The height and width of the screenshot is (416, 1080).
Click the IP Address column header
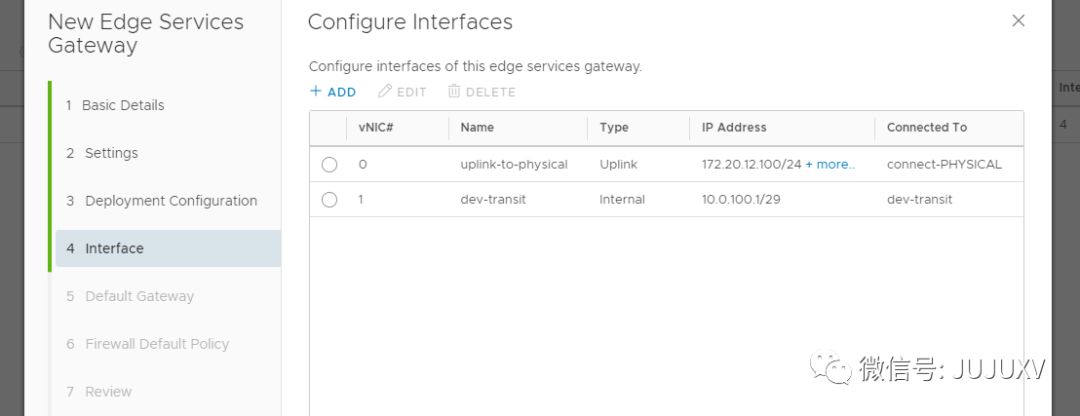(x=734, y=128)
